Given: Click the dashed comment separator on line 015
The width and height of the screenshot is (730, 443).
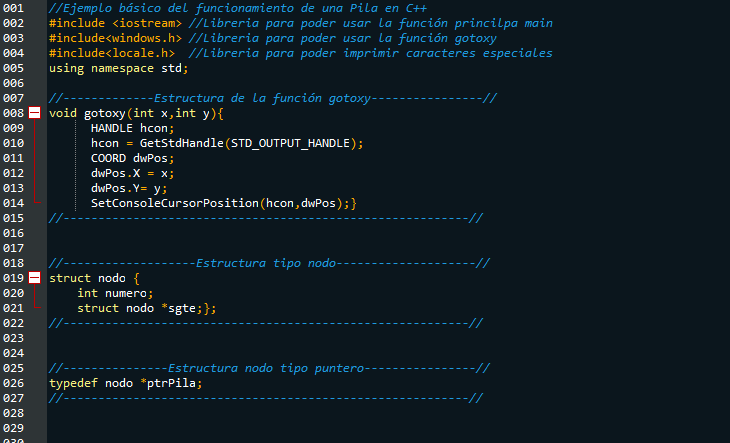Looking at the screenshot, I should pyautogui.click(x=265, y=218).
